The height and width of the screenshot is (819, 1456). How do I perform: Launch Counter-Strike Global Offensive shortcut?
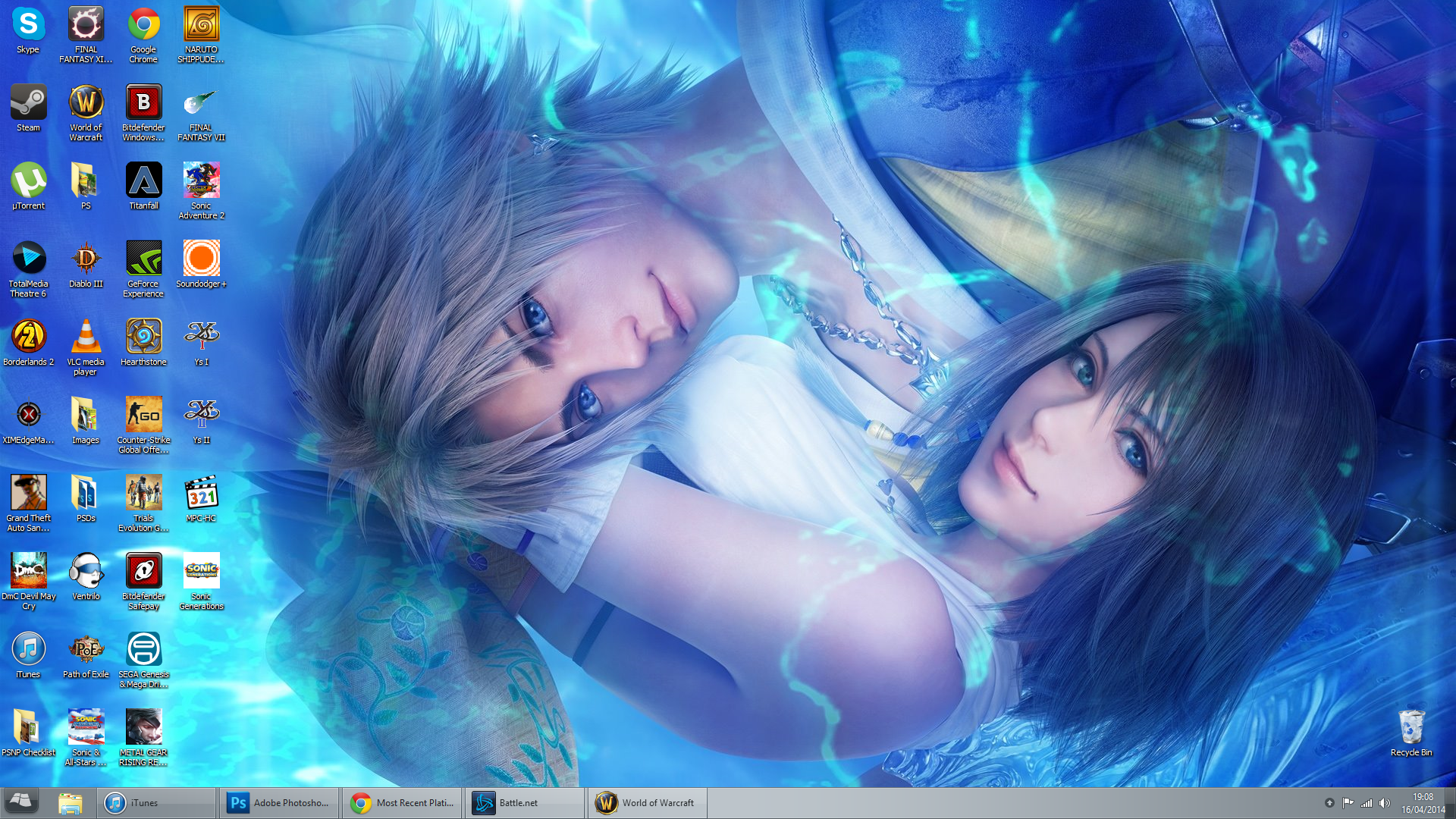pyautogui.click(x=143, y=425)
